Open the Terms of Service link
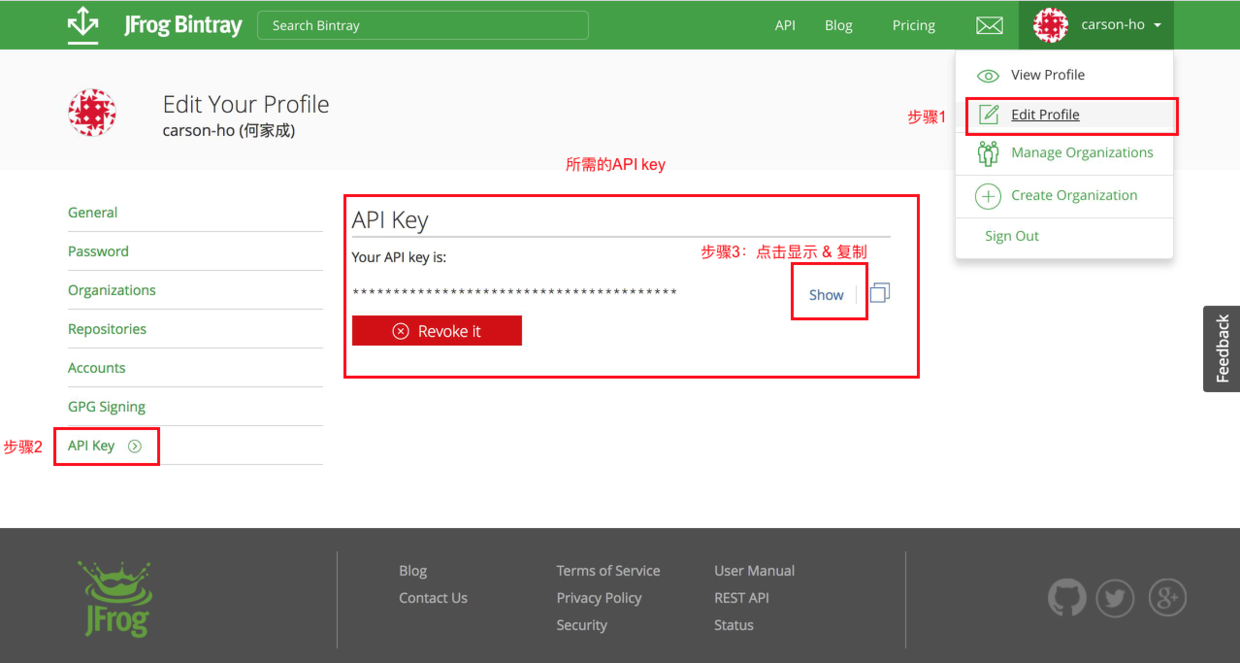 608,571
